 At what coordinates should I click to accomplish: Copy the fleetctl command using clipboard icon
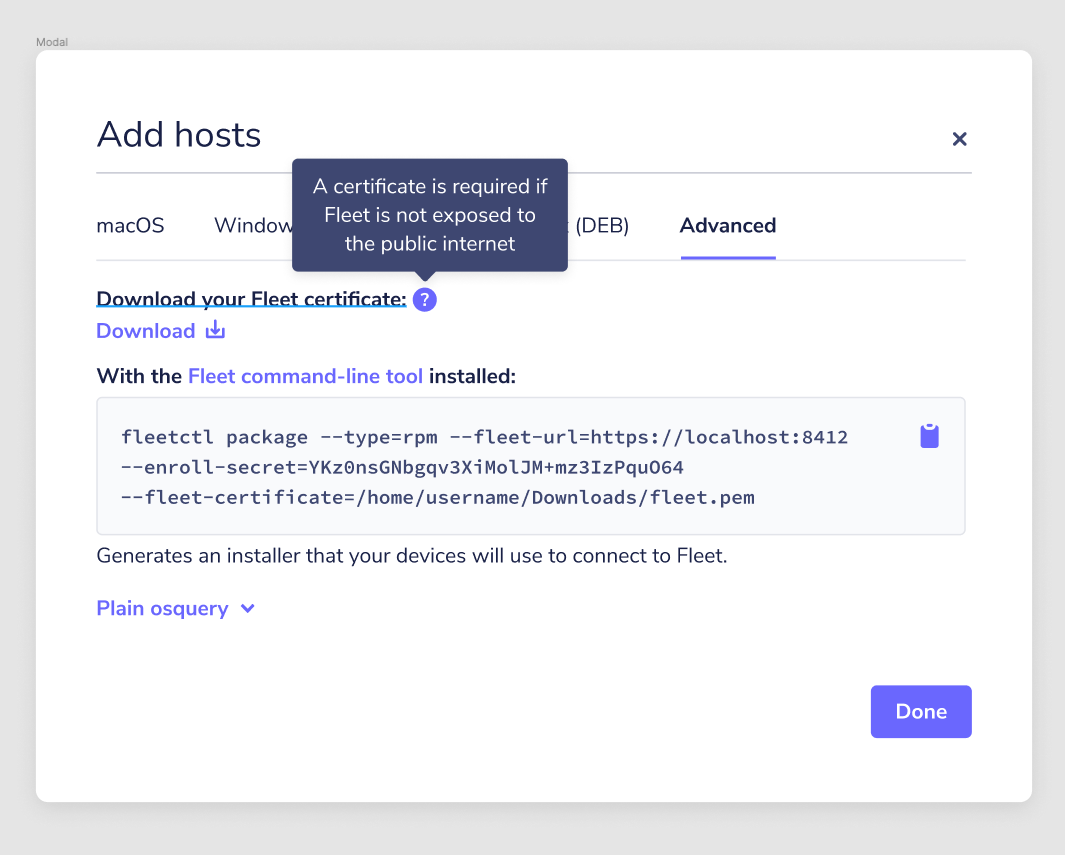(x=929, y=436)
